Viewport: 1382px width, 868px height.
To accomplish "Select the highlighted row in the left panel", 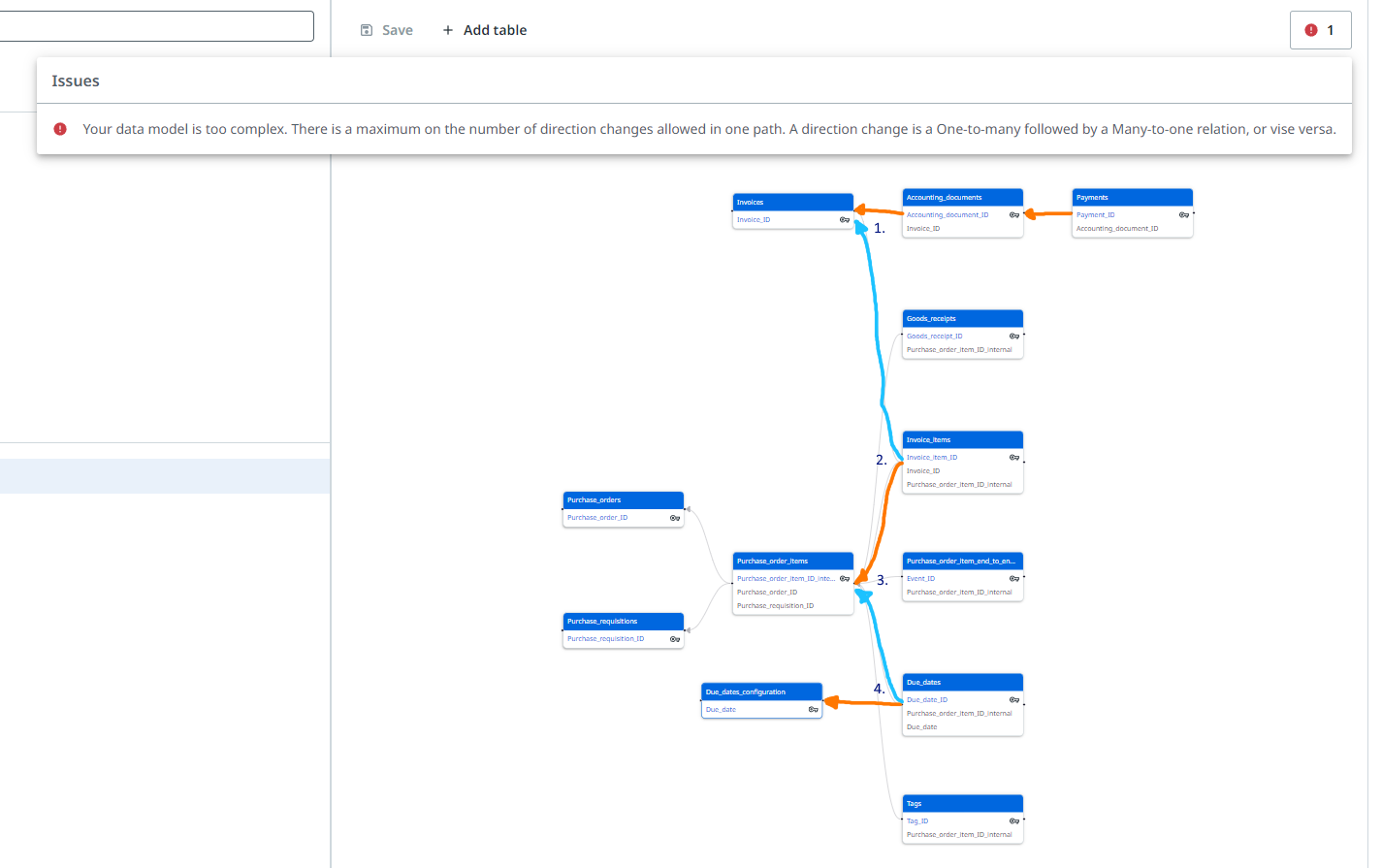I will [x=165, y=476].
